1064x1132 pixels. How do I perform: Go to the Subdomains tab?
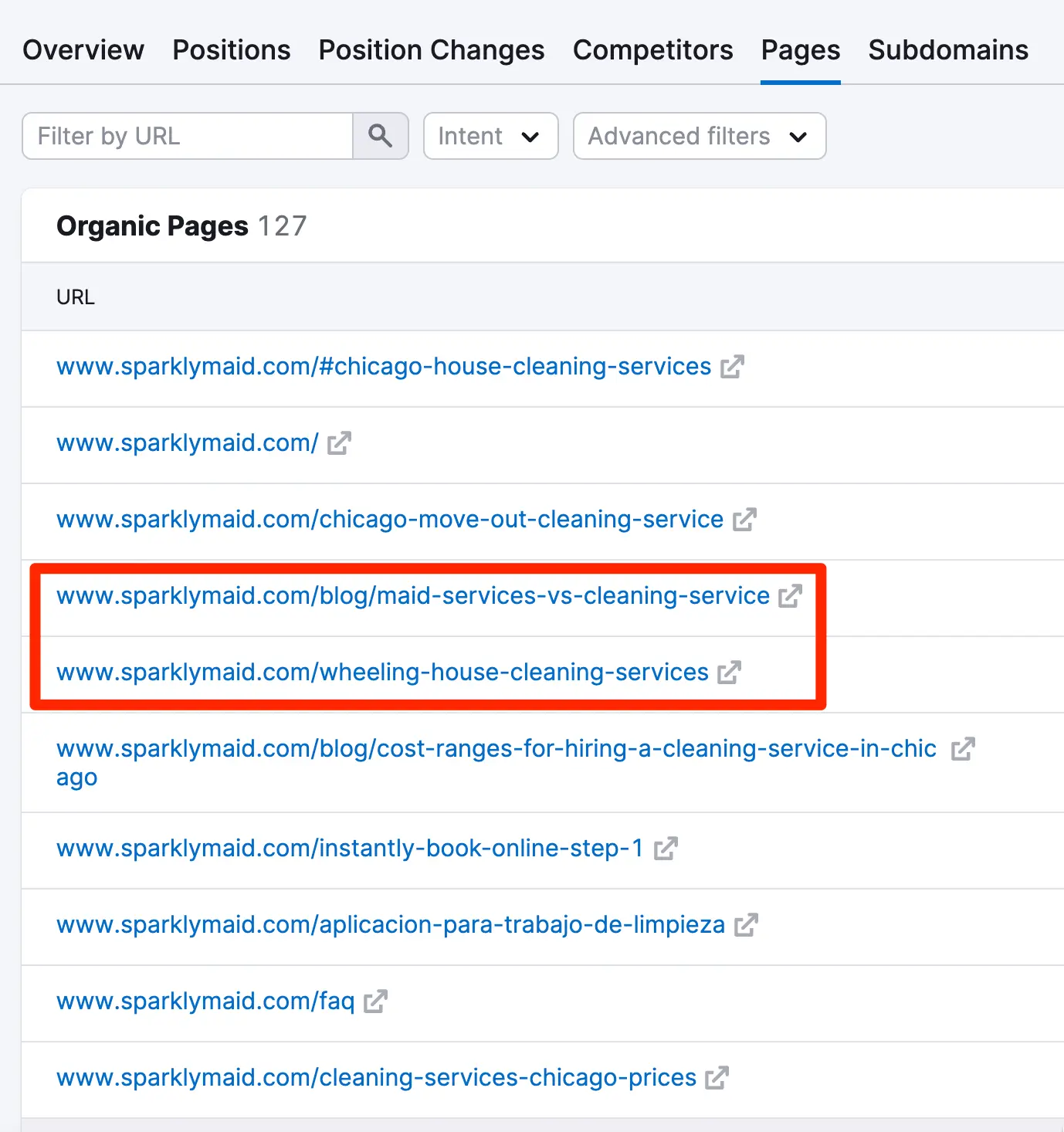tap(947, 50)
